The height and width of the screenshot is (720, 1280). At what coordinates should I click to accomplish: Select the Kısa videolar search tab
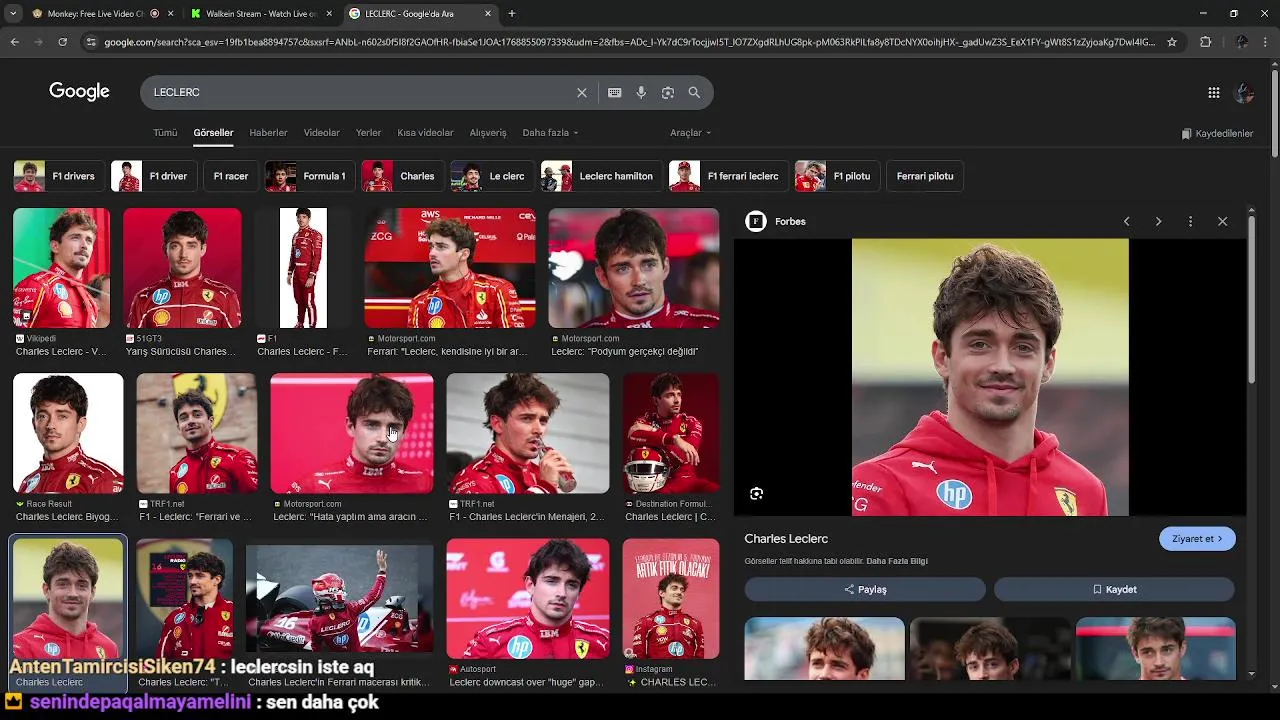click(425, 133)
